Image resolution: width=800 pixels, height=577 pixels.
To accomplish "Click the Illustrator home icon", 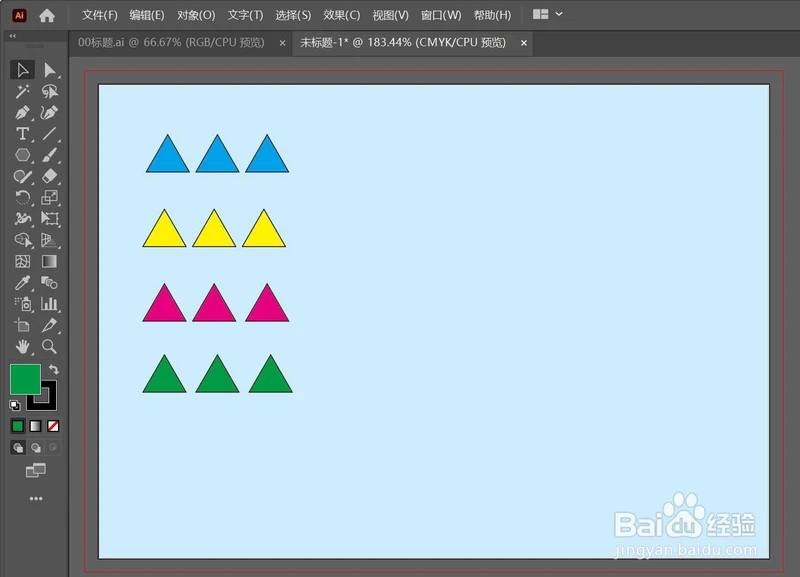I will coord(47,15).
